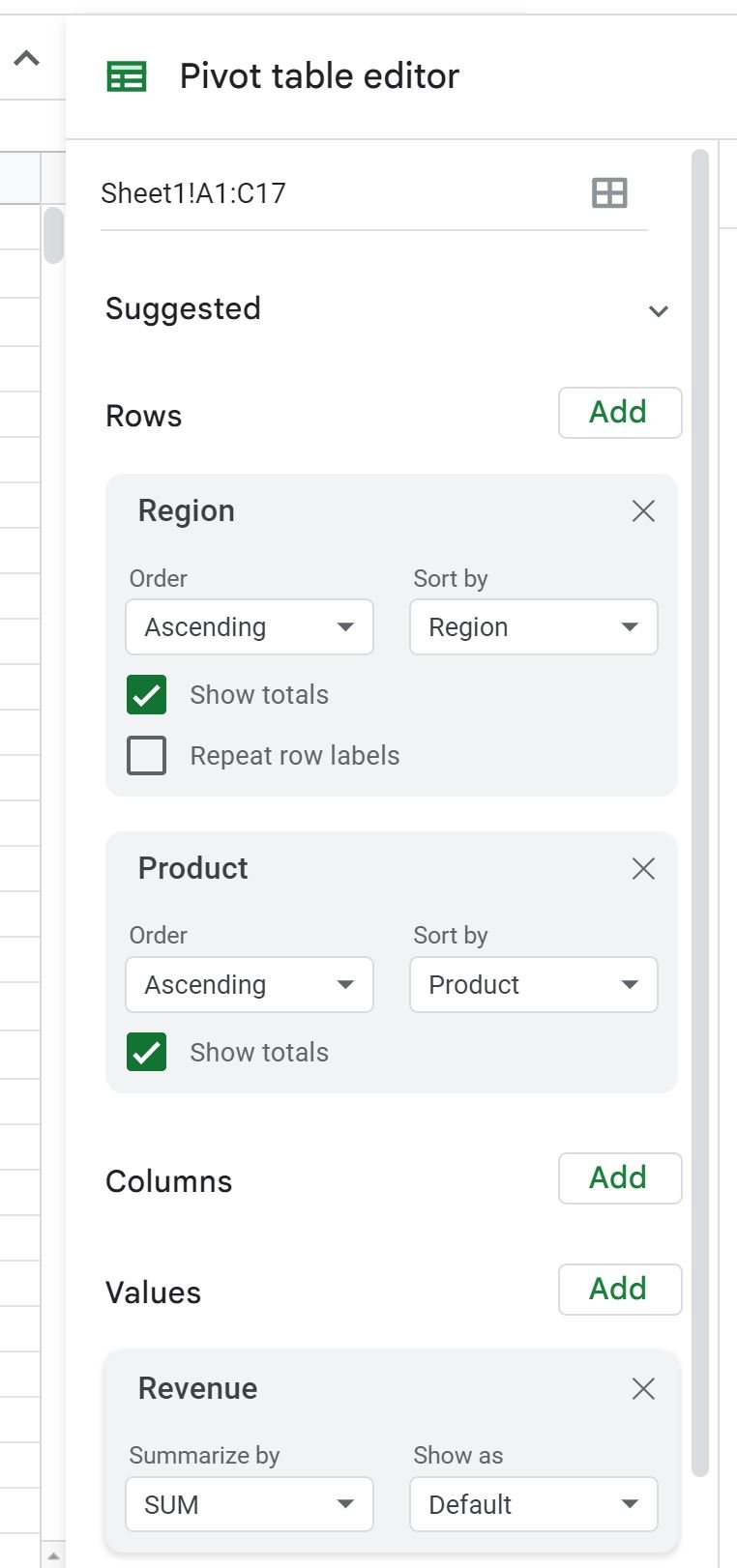Click the Sheet1!A1:C17 data range field
Viewport: 737px width, 1568px height.
(x=373, y=193)
